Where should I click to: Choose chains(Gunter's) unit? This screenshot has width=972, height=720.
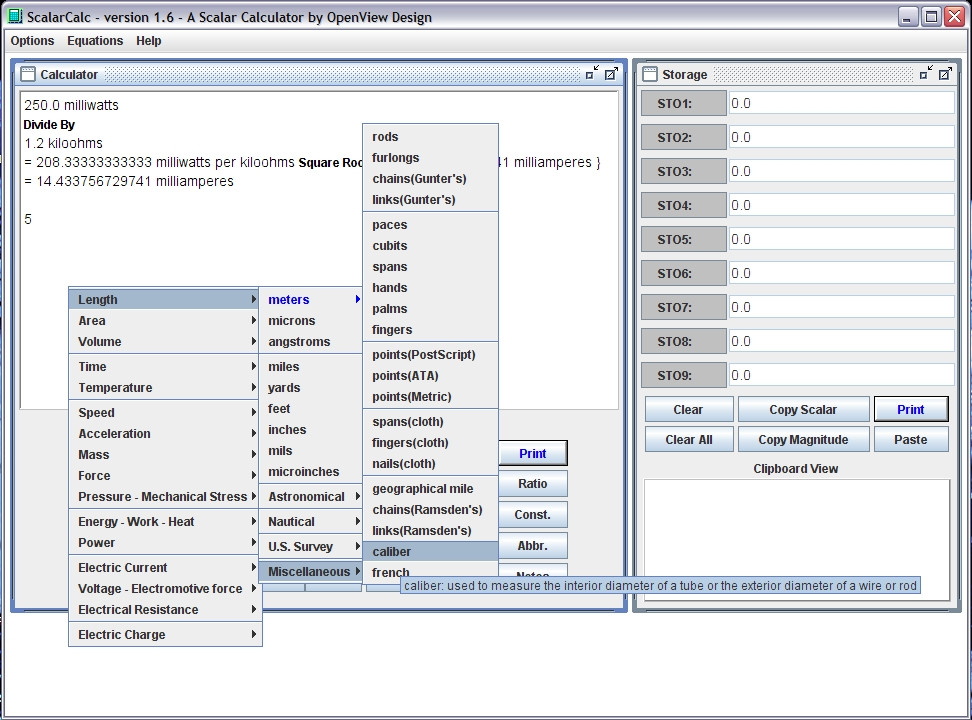coord(430,179)
